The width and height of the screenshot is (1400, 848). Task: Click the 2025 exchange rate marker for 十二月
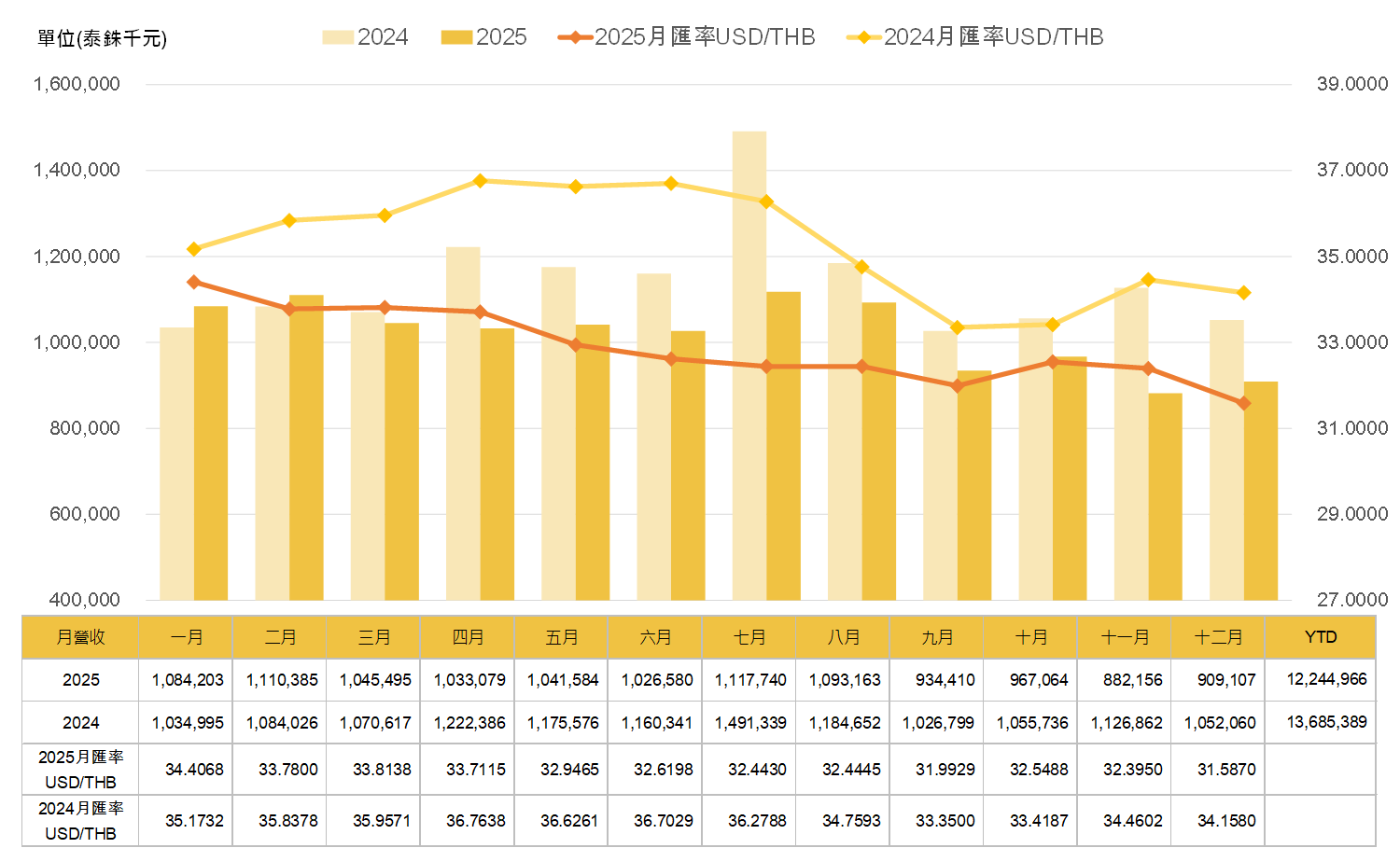[1243, 403]
